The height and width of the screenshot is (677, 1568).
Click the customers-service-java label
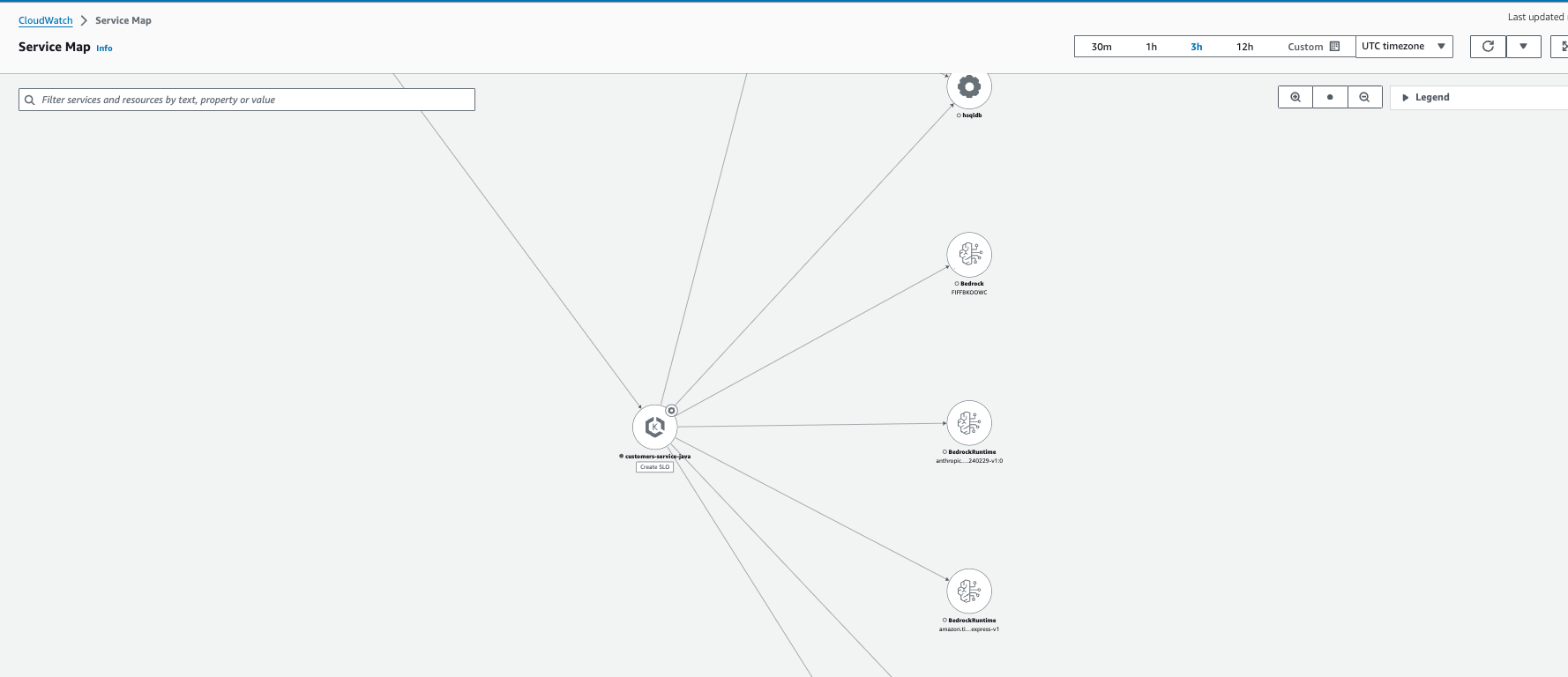tap(658, 457)
